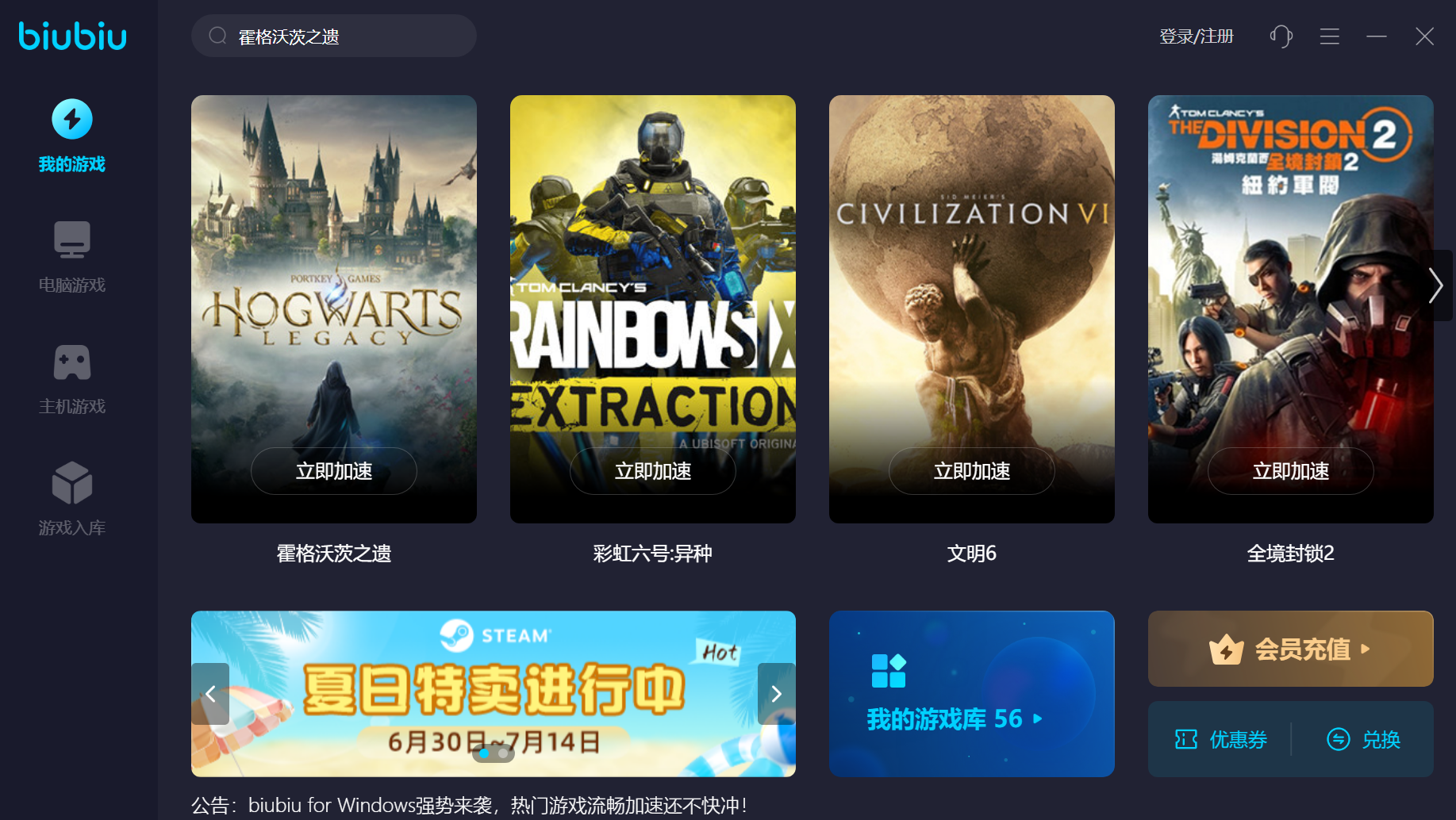This screenshot has height=820, width=1456.
Task: Start 立即加速 for Rainbow Six Extraction
Action: pyautogui.click(x=653, y=471)
